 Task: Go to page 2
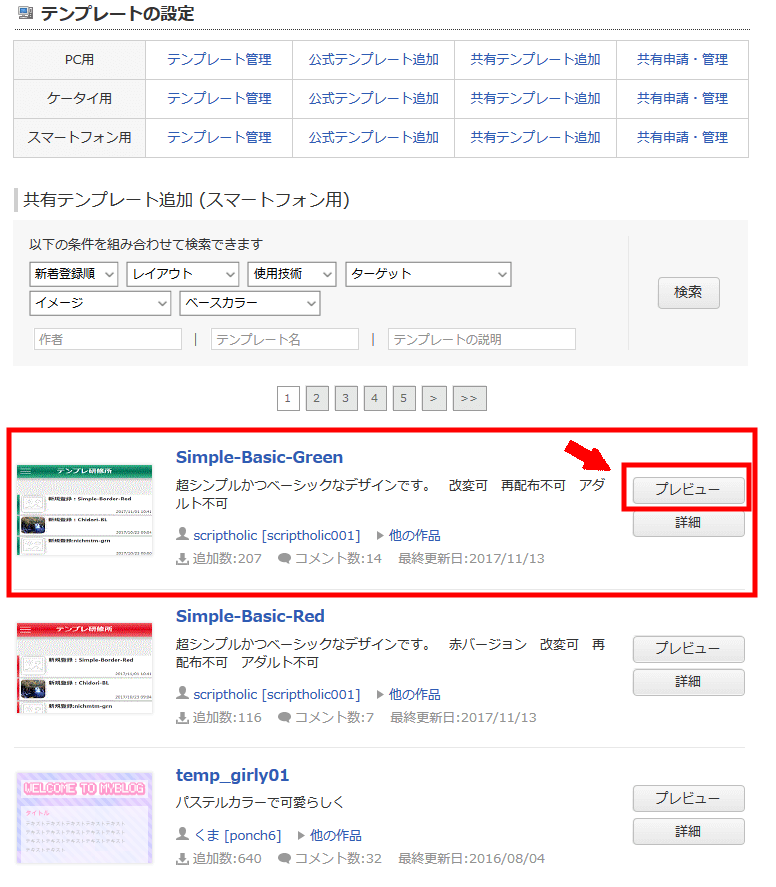pyautogui.click(x=317, y=398)
